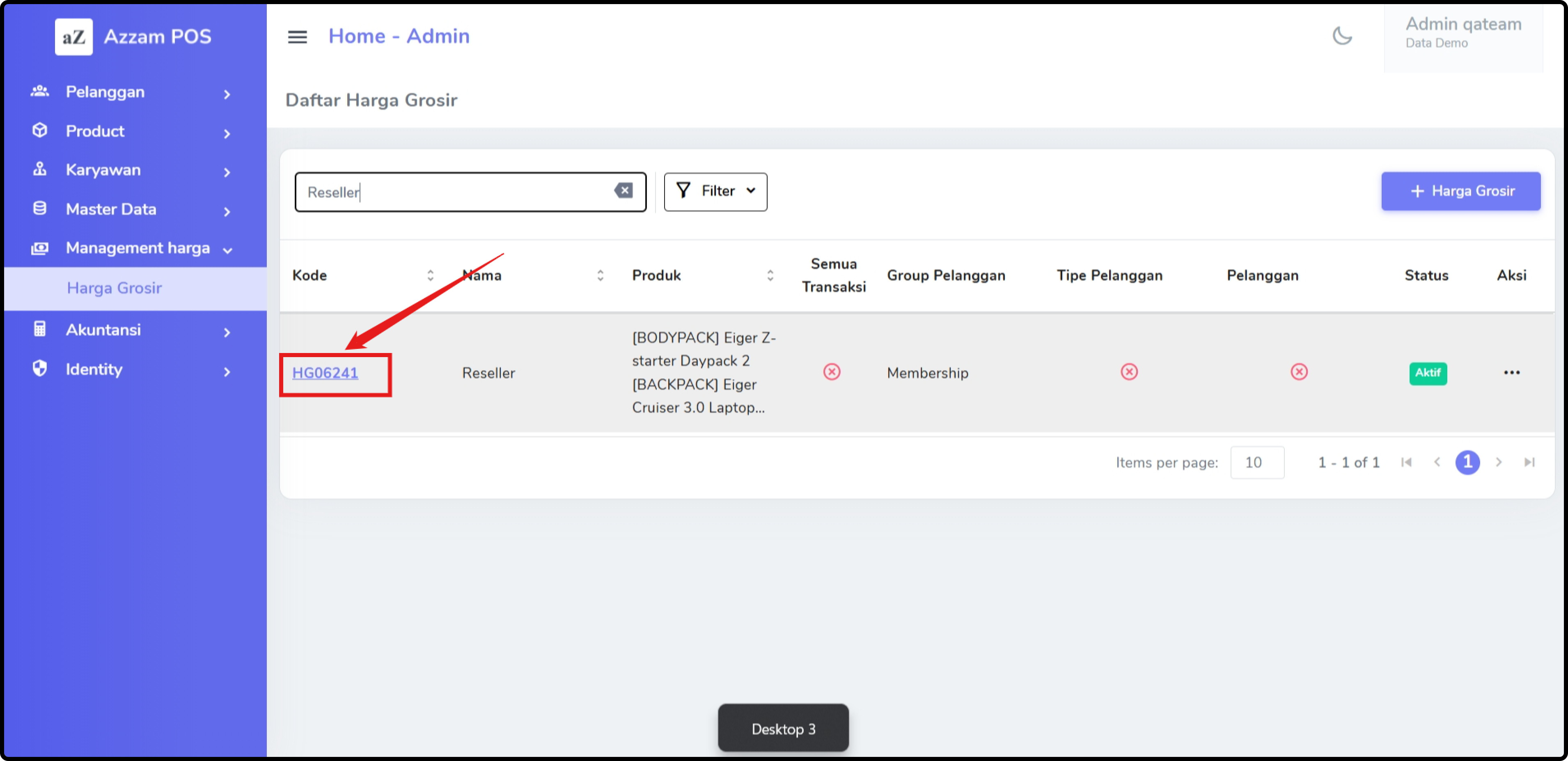The image size is (1568, 761).
Task: Go to the first page arrow
Action: (1406, 462)
